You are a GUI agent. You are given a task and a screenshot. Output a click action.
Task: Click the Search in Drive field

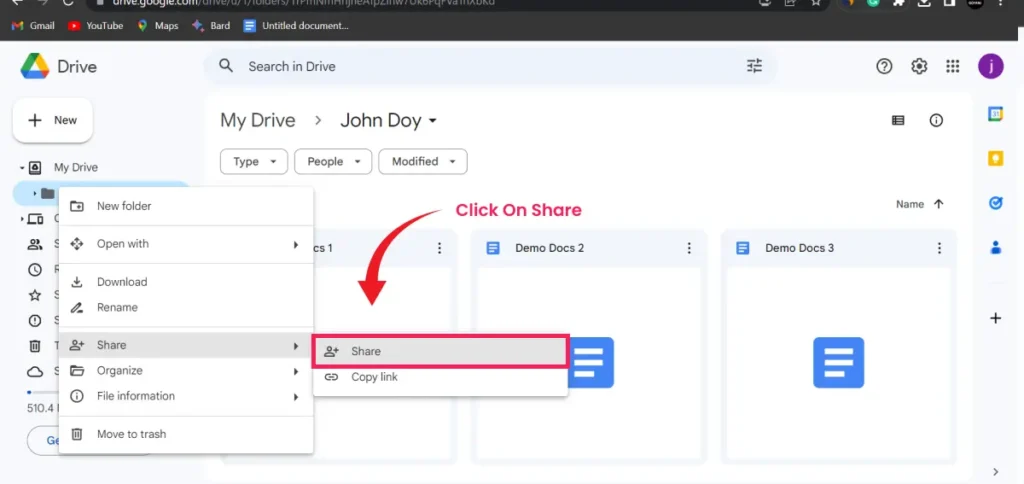point(480,66)
